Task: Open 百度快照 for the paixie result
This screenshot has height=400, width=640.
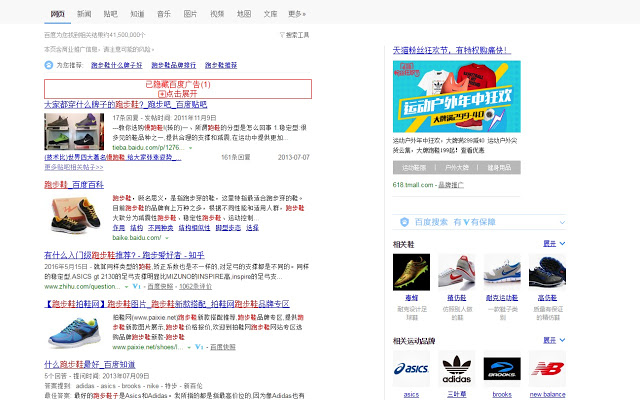Action: click(x=223, y=347)
